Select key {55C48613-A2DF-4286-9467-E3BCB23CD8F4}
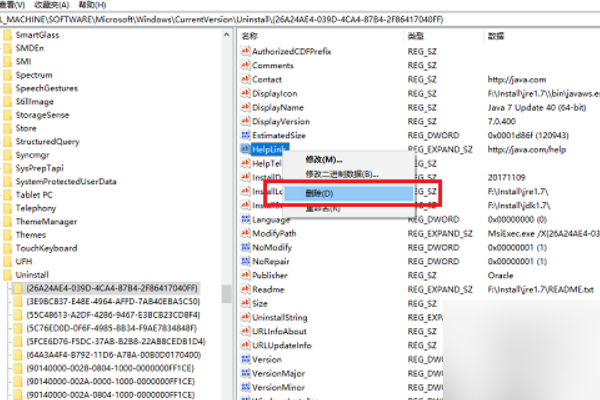Viewport: 600px width, 400px height. 113,315
